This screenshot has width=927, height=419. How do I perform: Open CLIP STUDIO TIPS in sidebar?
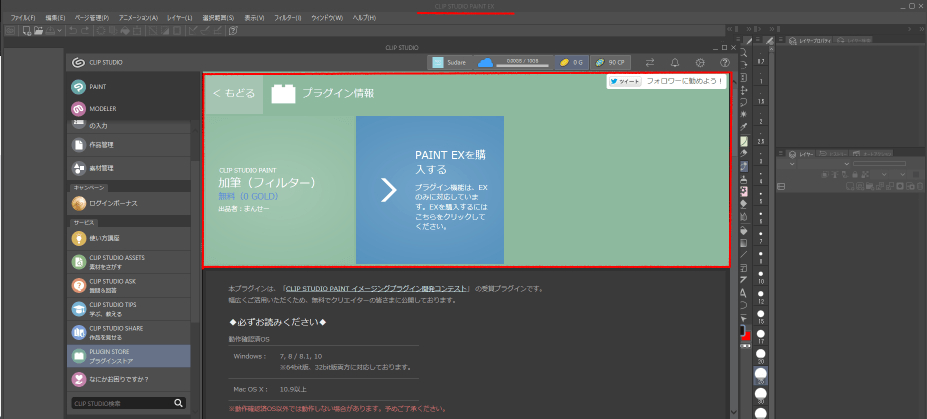pyautogui.click(x=125, y=308)
